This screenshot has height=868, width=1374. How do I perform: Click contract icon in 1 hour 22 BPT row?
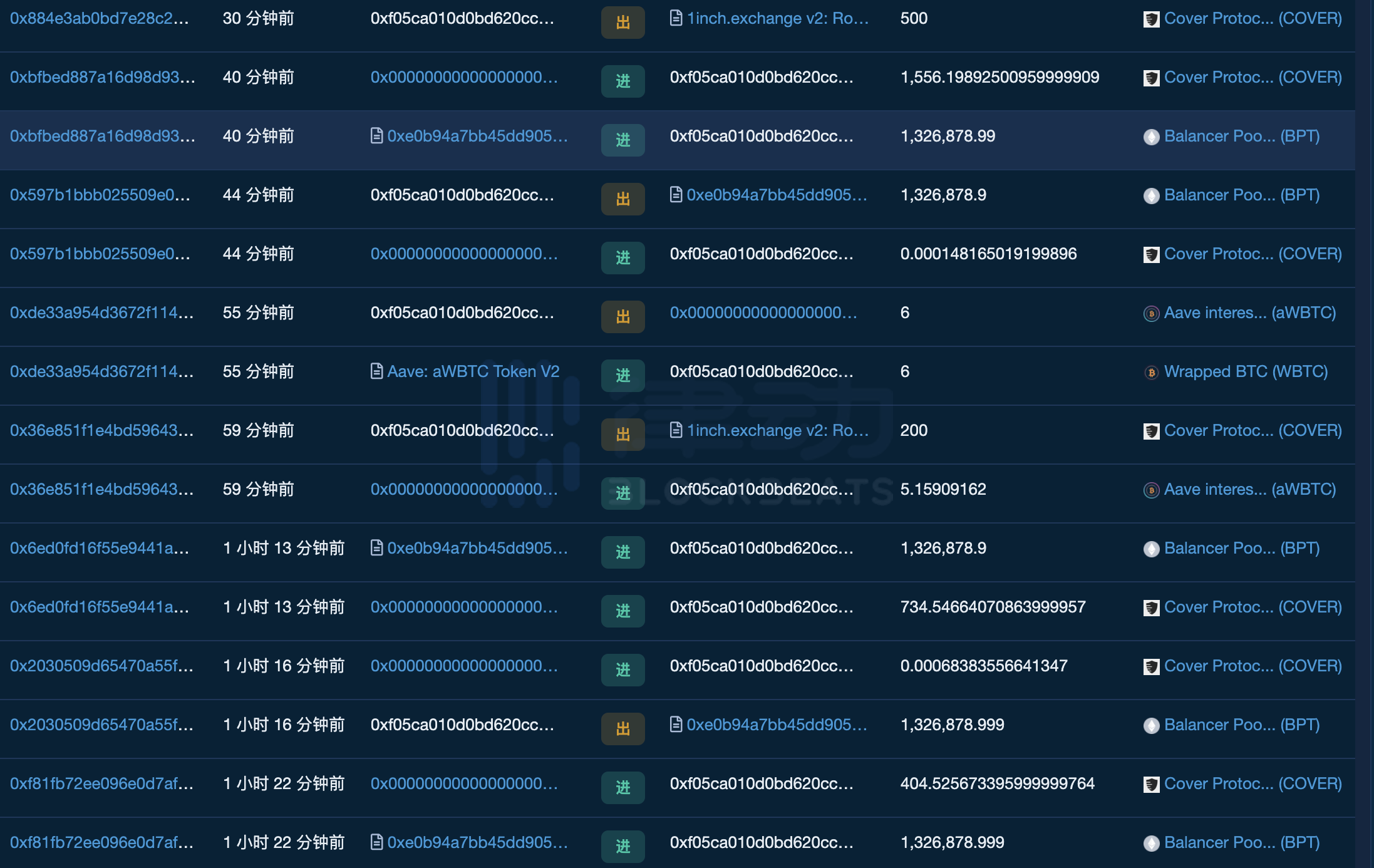pyautogui.click(x=376, y=842)
